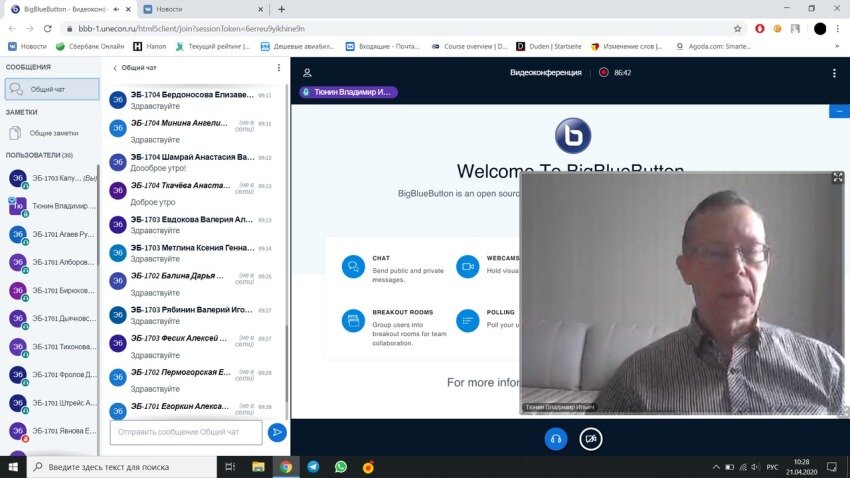850x478 pixels.
Task: Select user ЭБ-1701 Агаев in list
Action: point(51,234)
